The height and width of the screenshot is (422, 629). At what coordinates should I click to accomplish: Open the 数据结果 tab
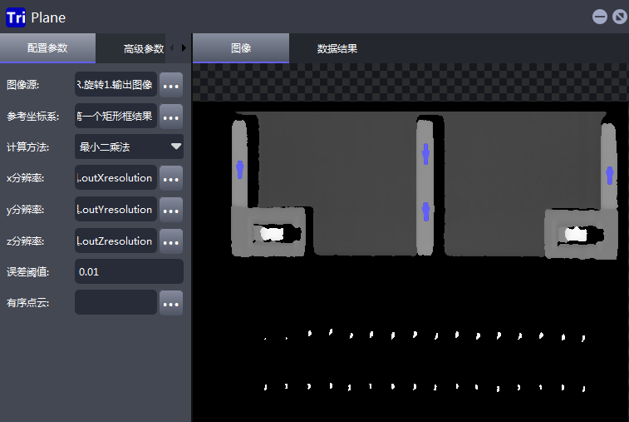pyautogui.click(x=337, y=48)
